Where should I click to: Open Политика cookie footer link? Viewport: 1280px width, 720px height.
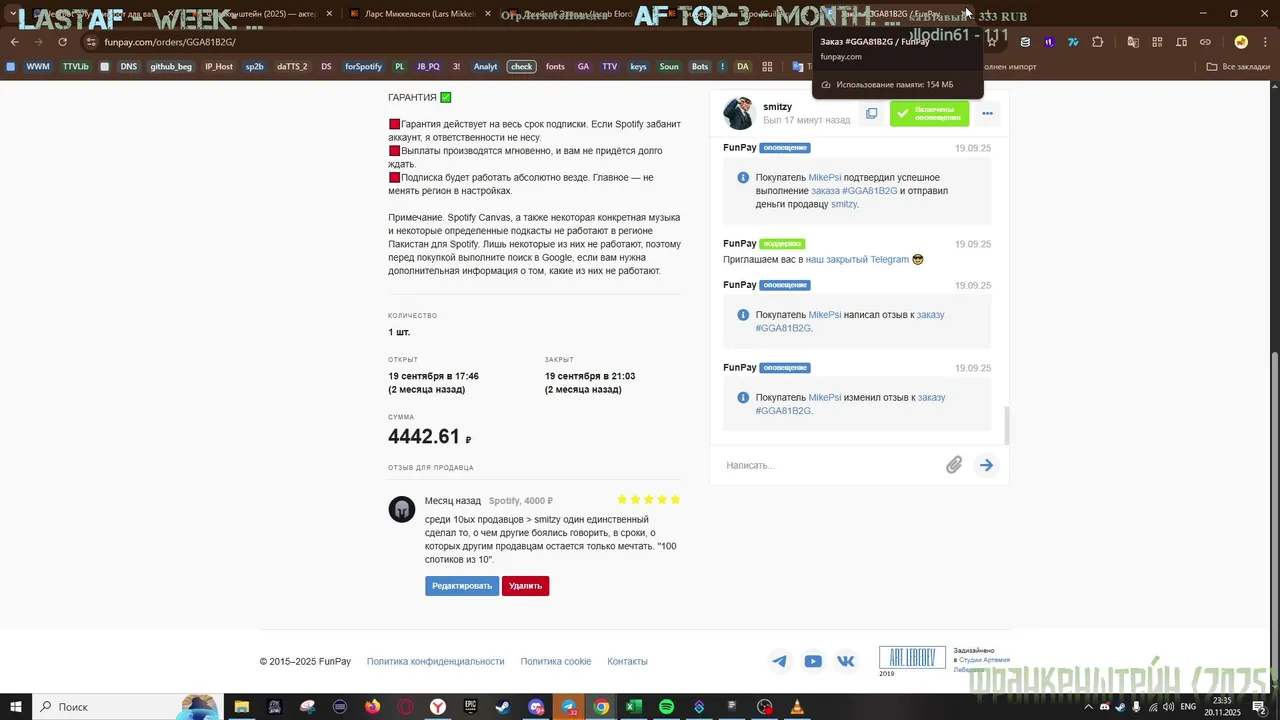point(556,661)
